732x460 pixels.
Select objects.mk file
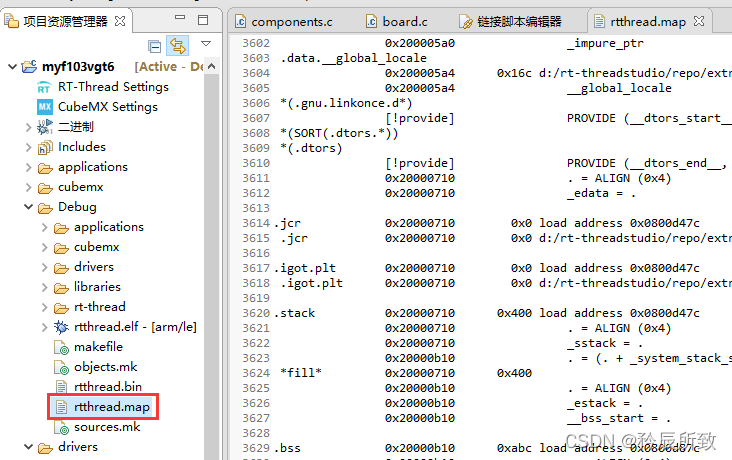[106, 367]
